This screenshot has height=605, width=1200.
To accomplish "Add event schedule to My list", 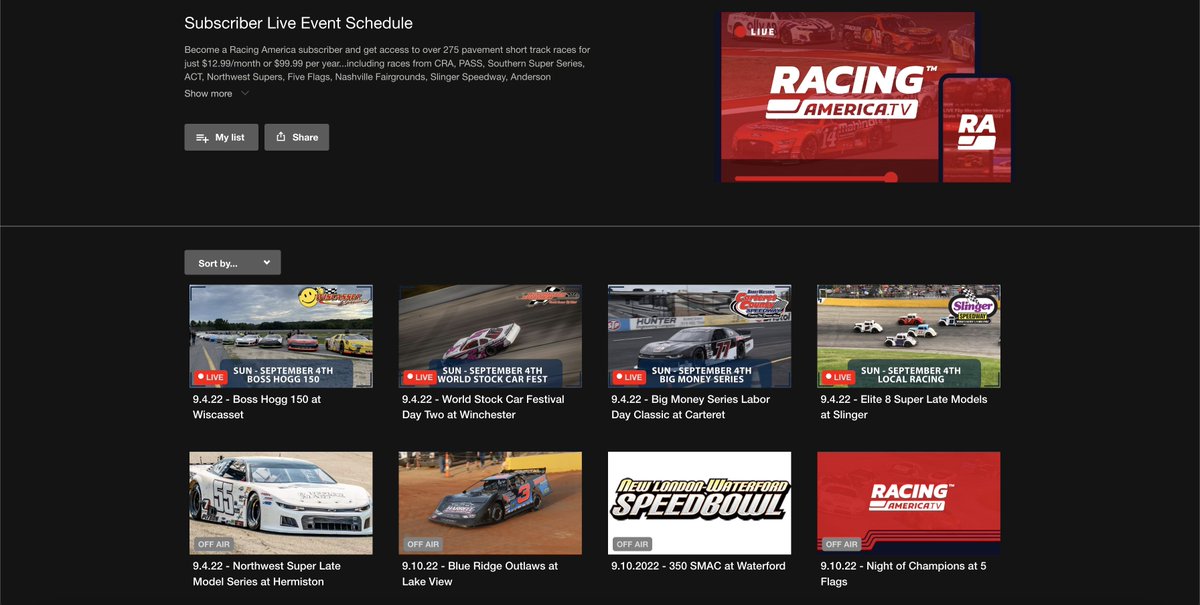I will click(x=221, y=137).
